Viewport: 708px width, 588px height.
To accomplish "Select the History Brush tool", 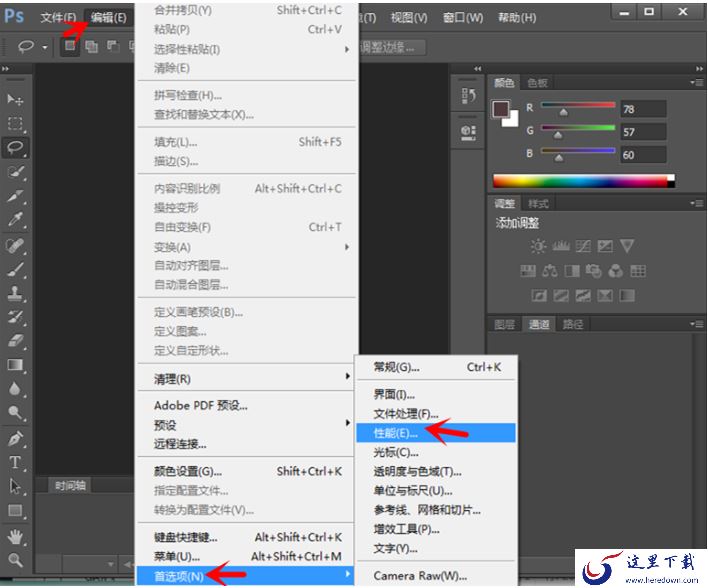I will (15, 317).
